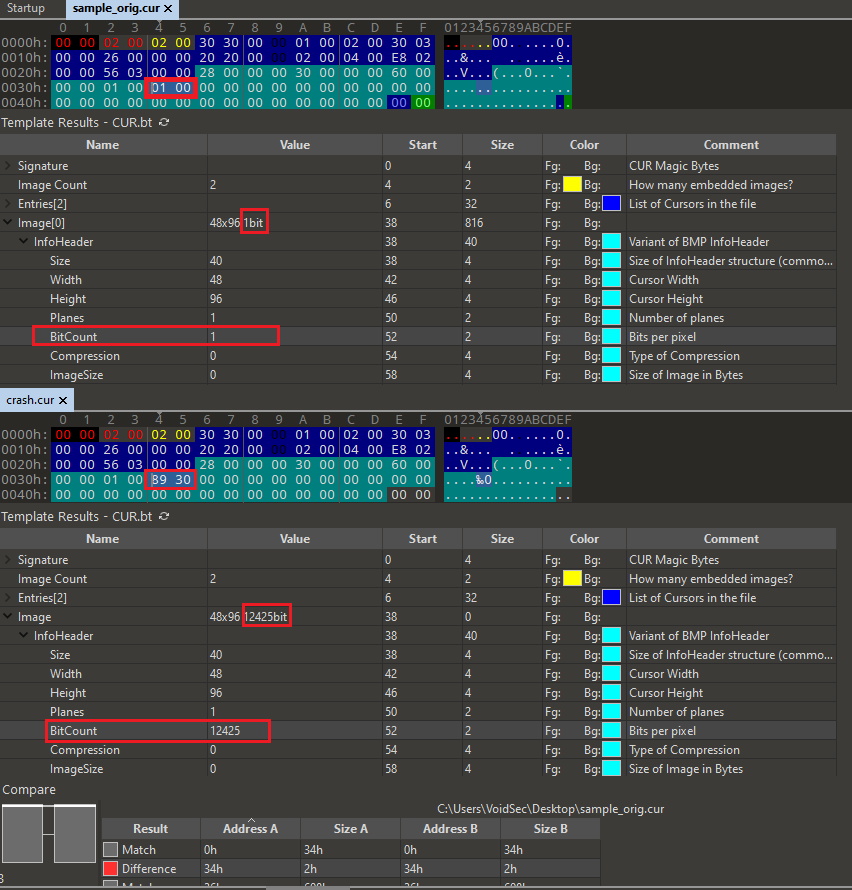The height and width of the screenshot is (890, 852).
Task: Click the Comment column header in upper results
Action: click(731, 145)
